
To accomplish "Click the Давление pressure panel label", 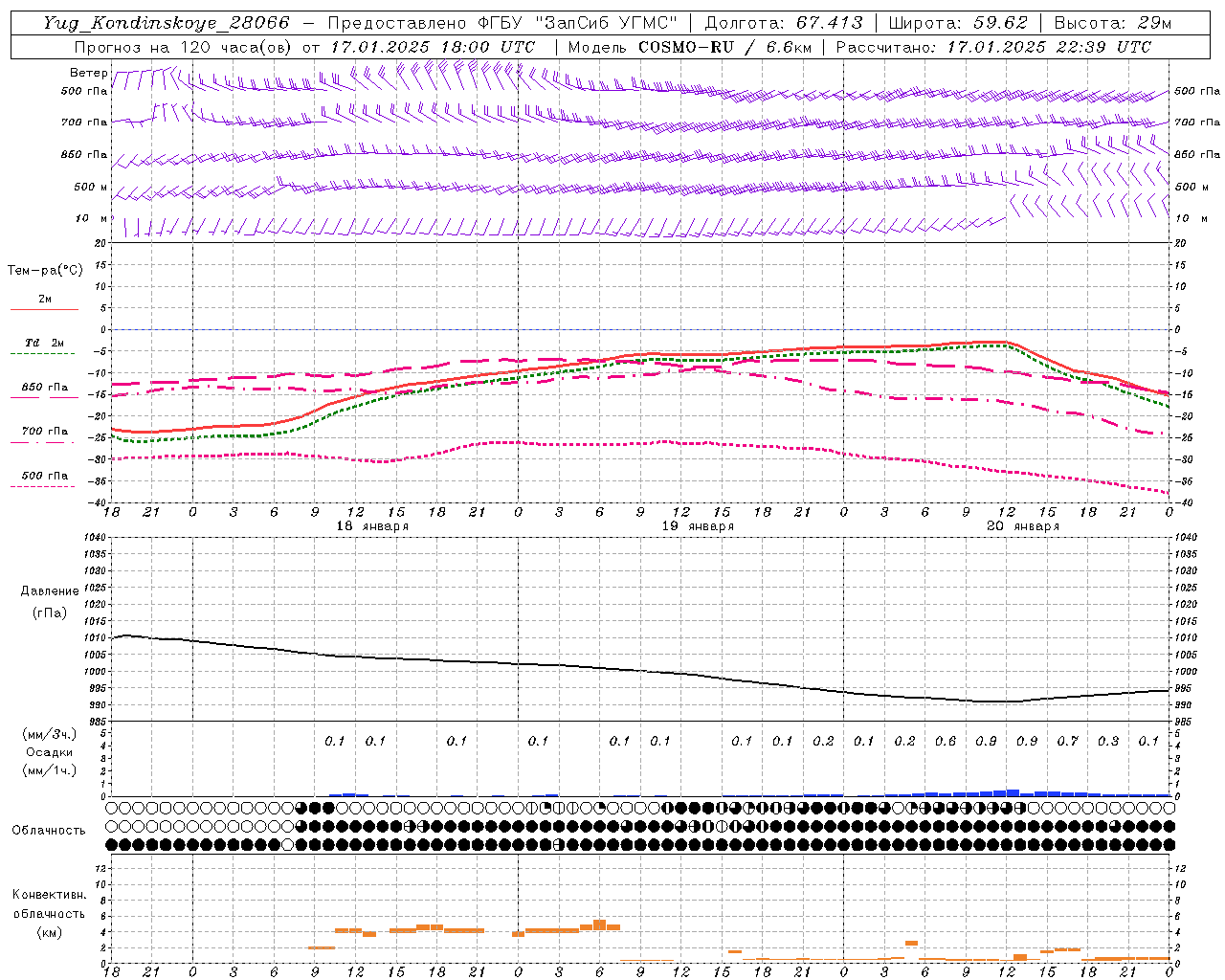I will (x=50, y=590).
